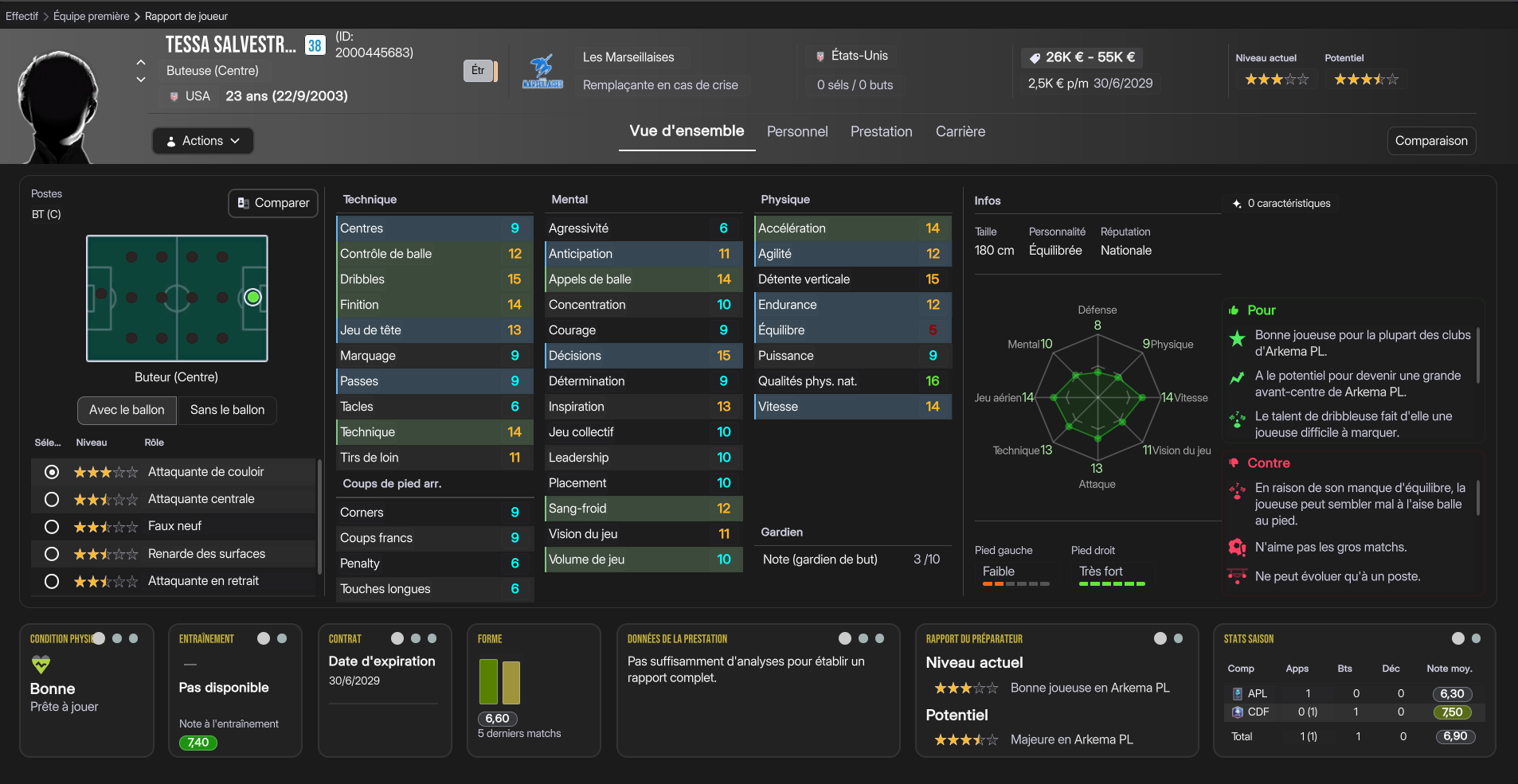
Task: Click the United States flag icon beside USA
Action: [x=174, y=96]
